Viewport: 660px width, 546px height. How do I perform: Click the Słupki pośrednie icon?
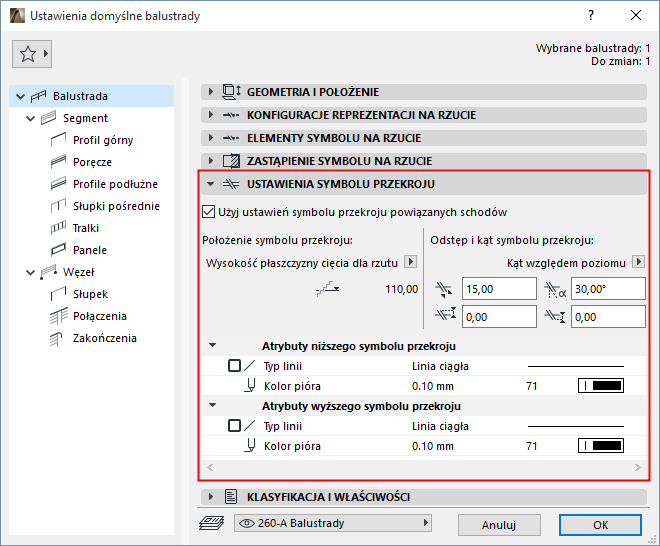tap(59, 206)
